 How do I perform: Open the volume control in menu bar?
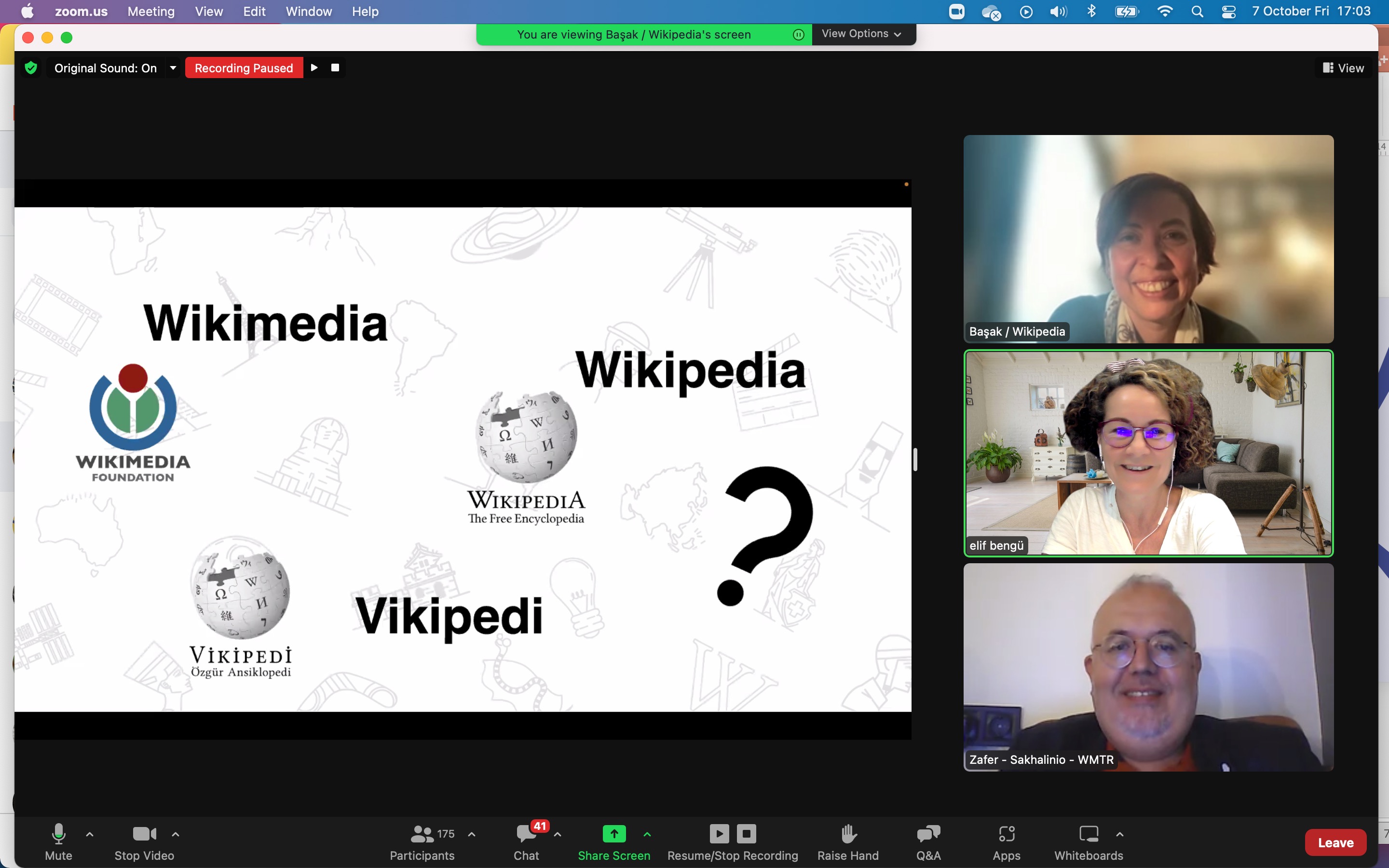[x=1059, y=12]
